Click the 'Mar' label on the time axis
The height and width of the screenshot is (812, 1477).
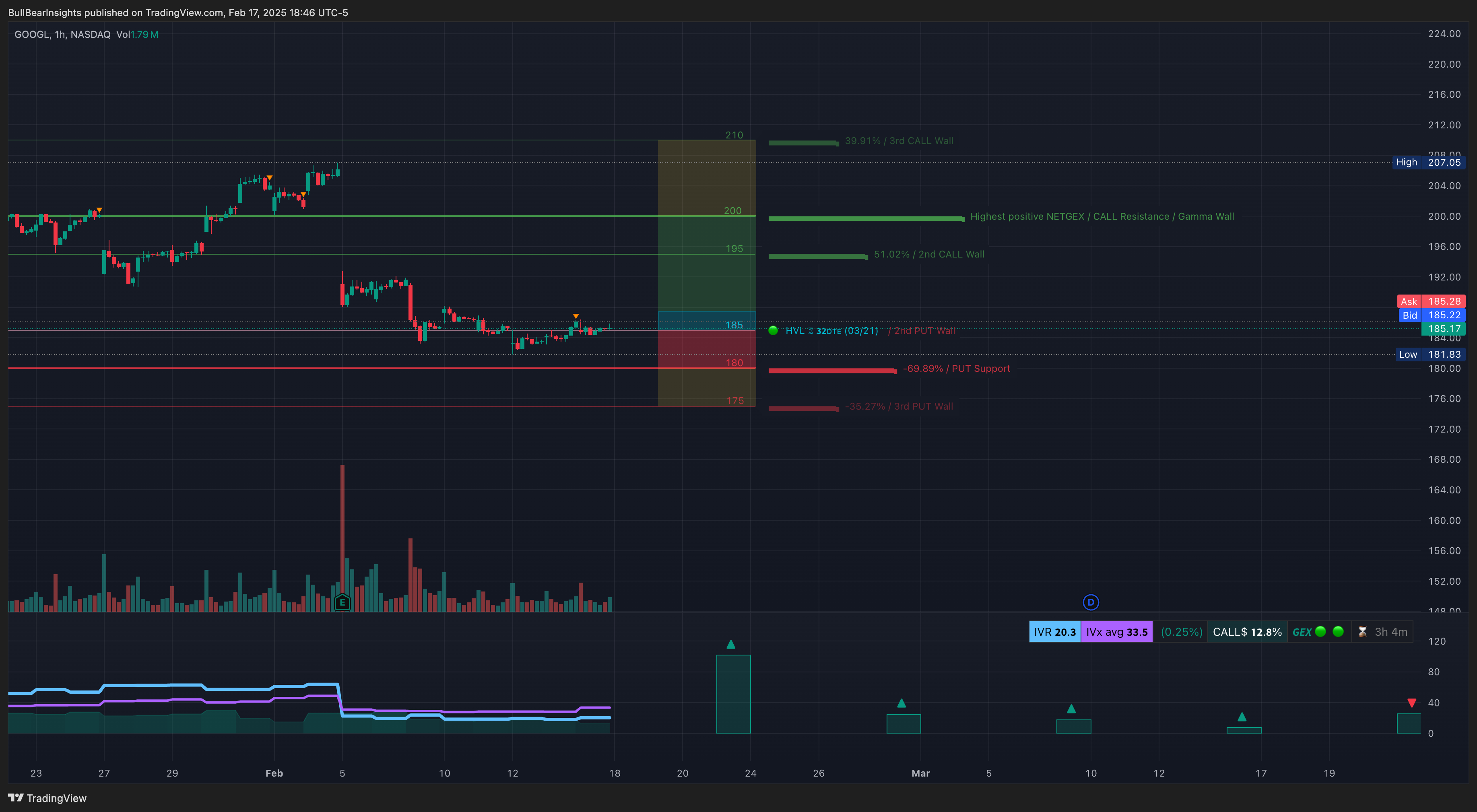point(921,773)
